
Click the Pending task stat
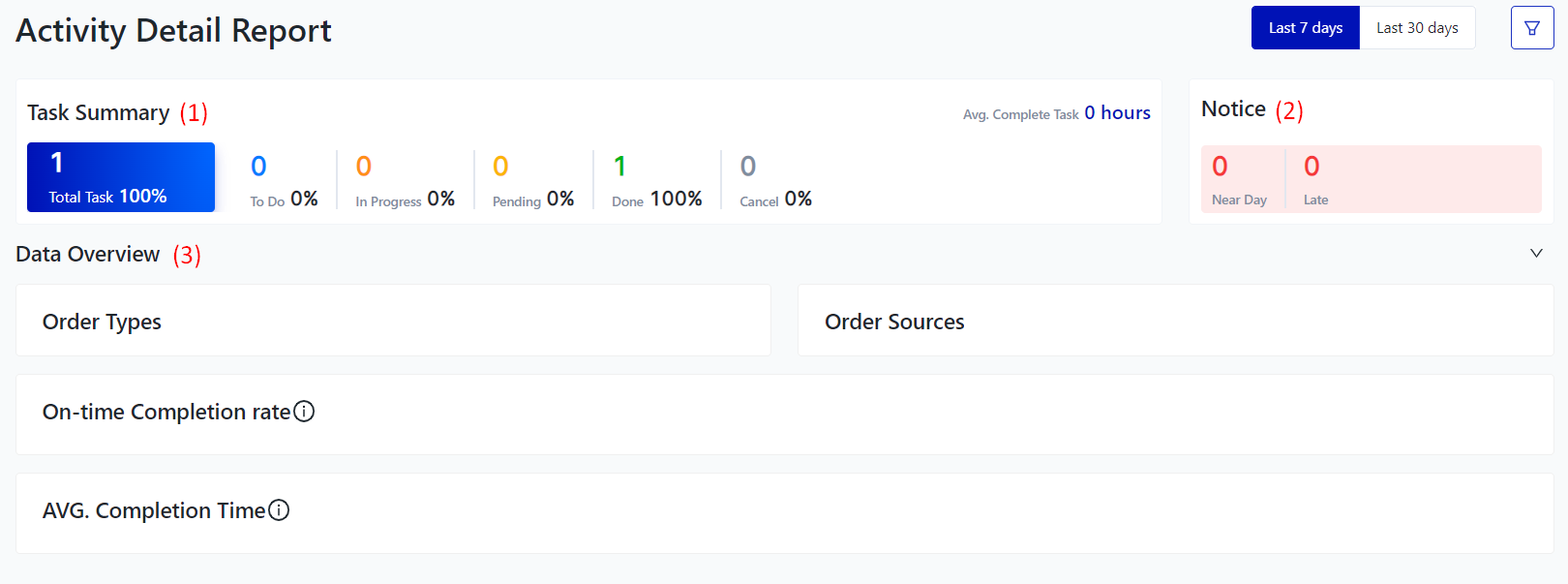click(x=532, y=181)
